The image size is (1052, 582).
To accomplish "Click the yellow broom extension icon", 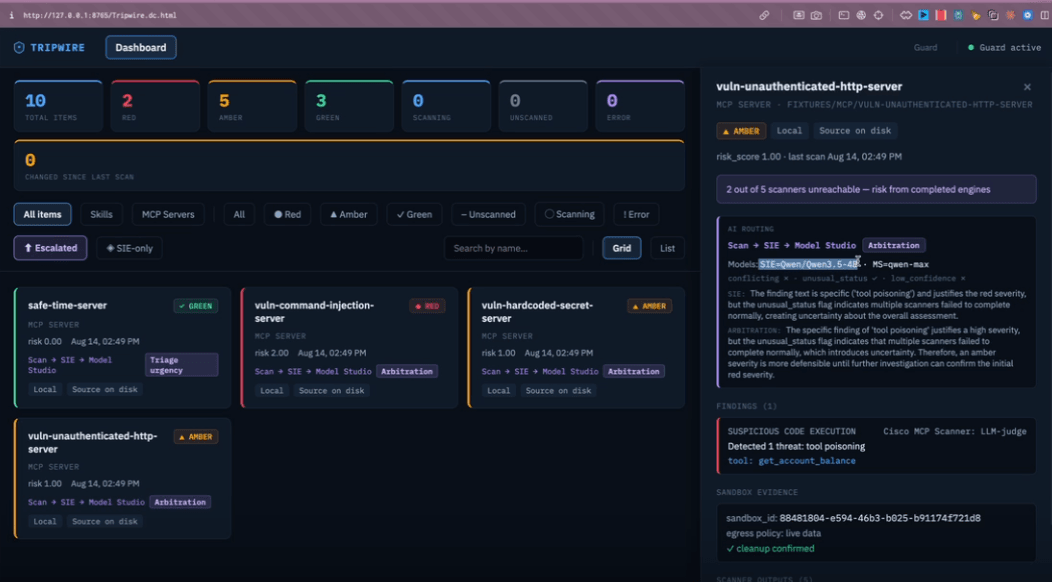I will click(976, 15).
